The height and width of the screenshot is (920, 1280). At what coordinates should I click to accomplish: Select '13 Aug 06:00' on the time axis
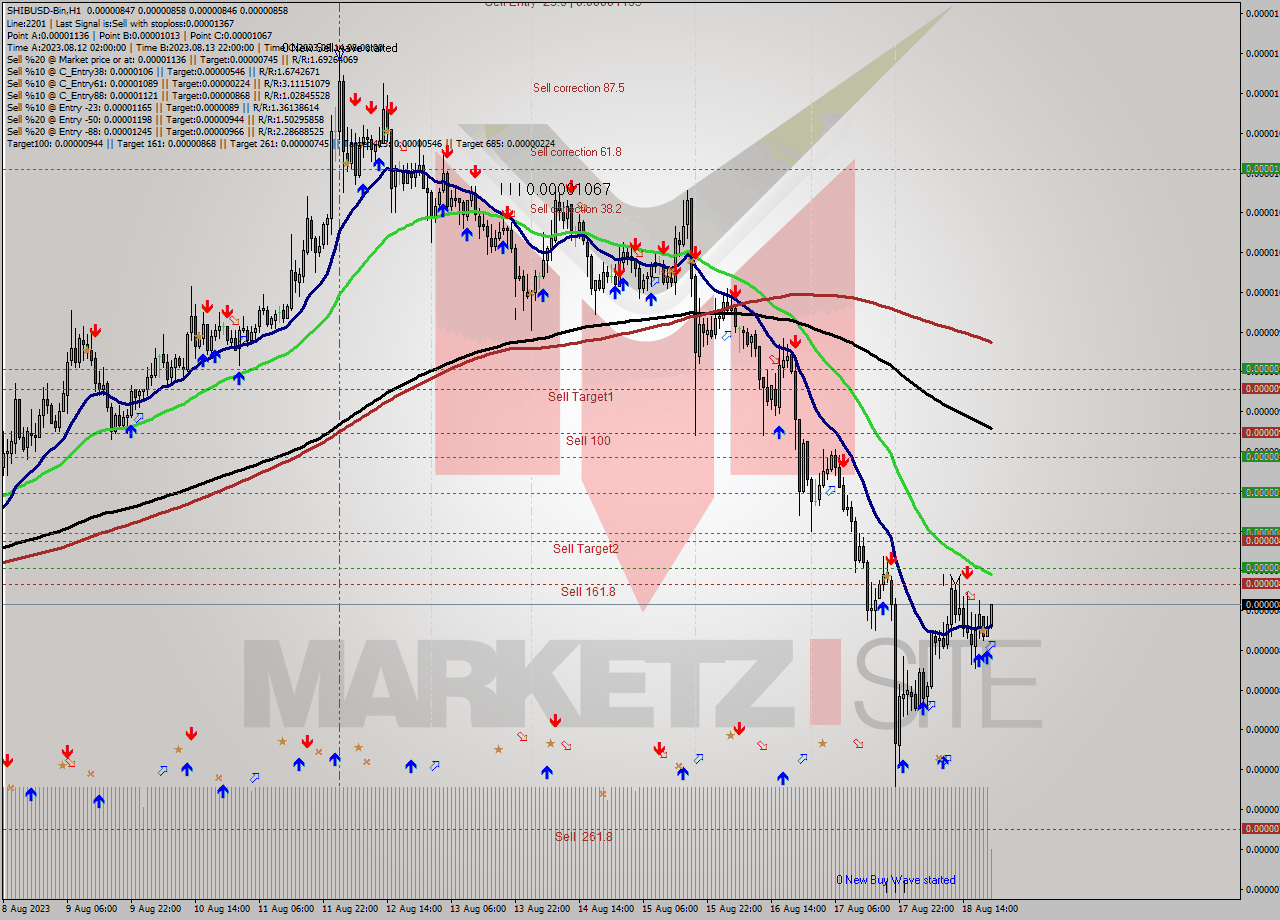click(476, 909)
